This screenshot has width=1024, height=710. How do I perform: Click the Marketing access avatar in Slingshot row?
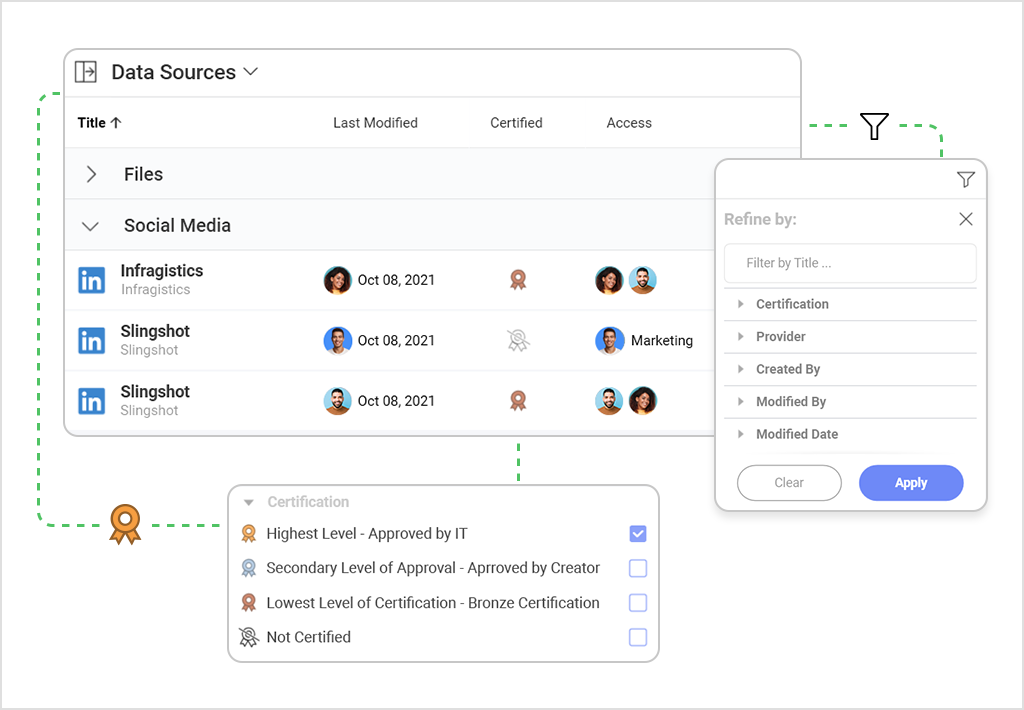tap(609, 340)
